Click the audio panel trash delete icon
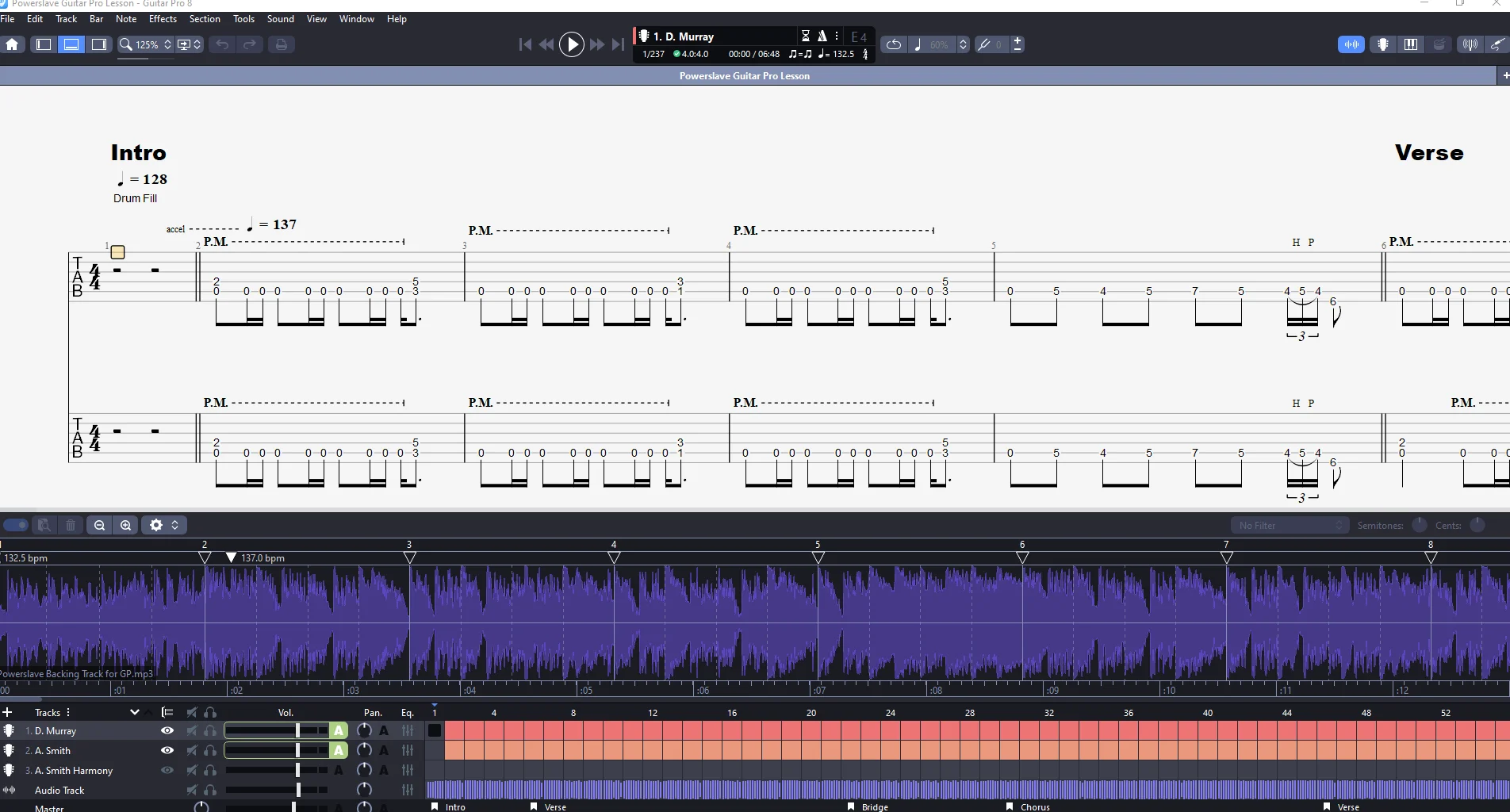The height and width of the screenshot is (812, 1510). coord(71,525)
